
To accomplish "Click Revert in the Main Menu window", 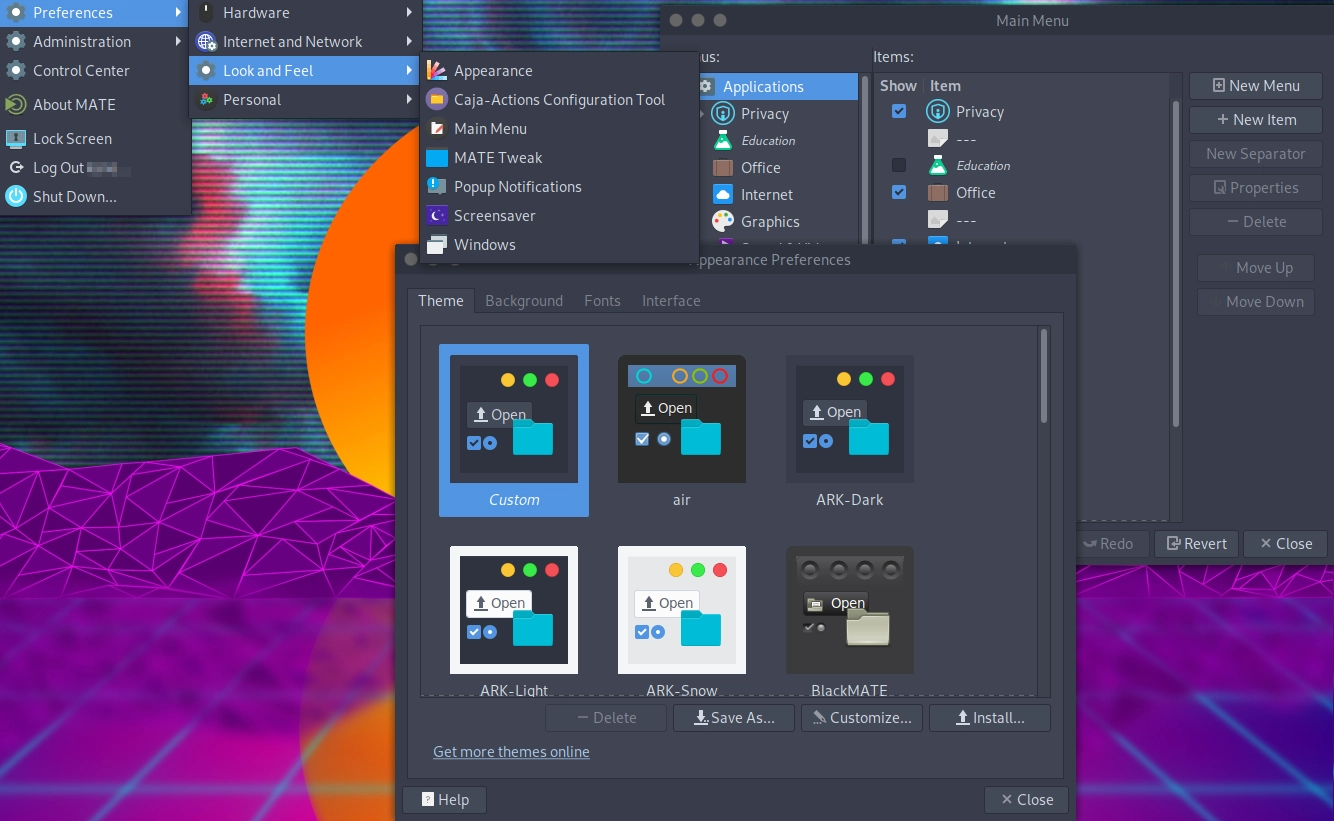I will click(1196, 544).
